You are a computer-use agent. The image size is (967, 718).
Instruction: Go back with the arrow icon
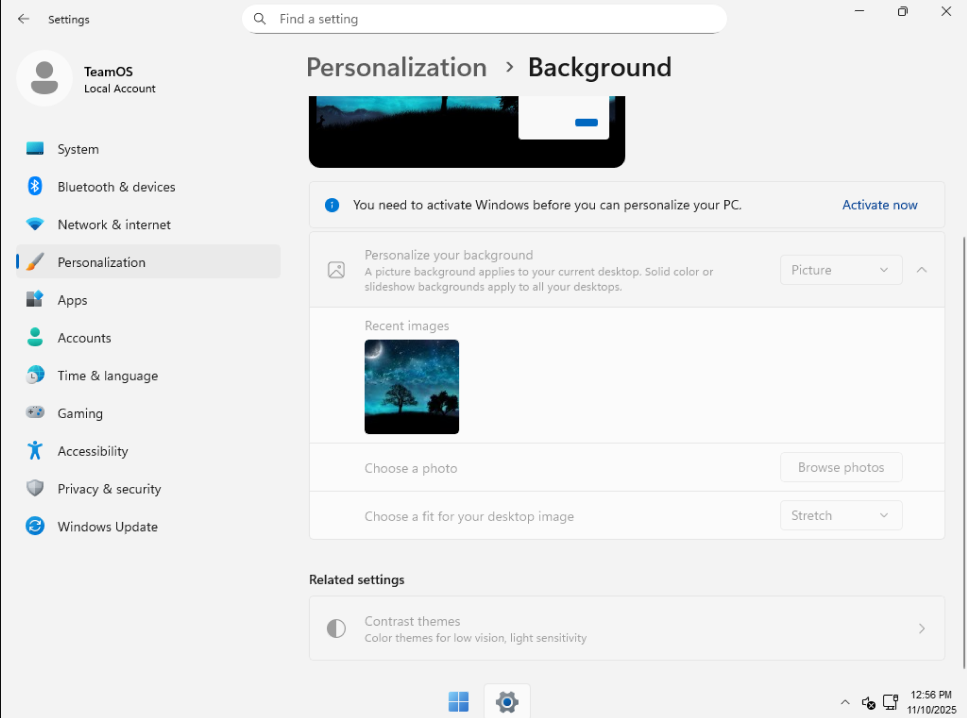[23, 19]
